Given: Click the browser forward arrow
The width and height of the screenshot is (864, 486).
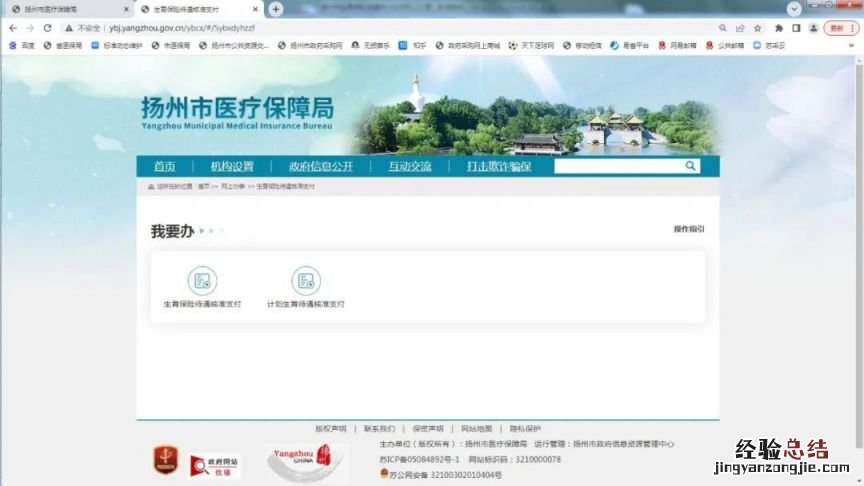Looking at the screenshot, I should [30, 28].
